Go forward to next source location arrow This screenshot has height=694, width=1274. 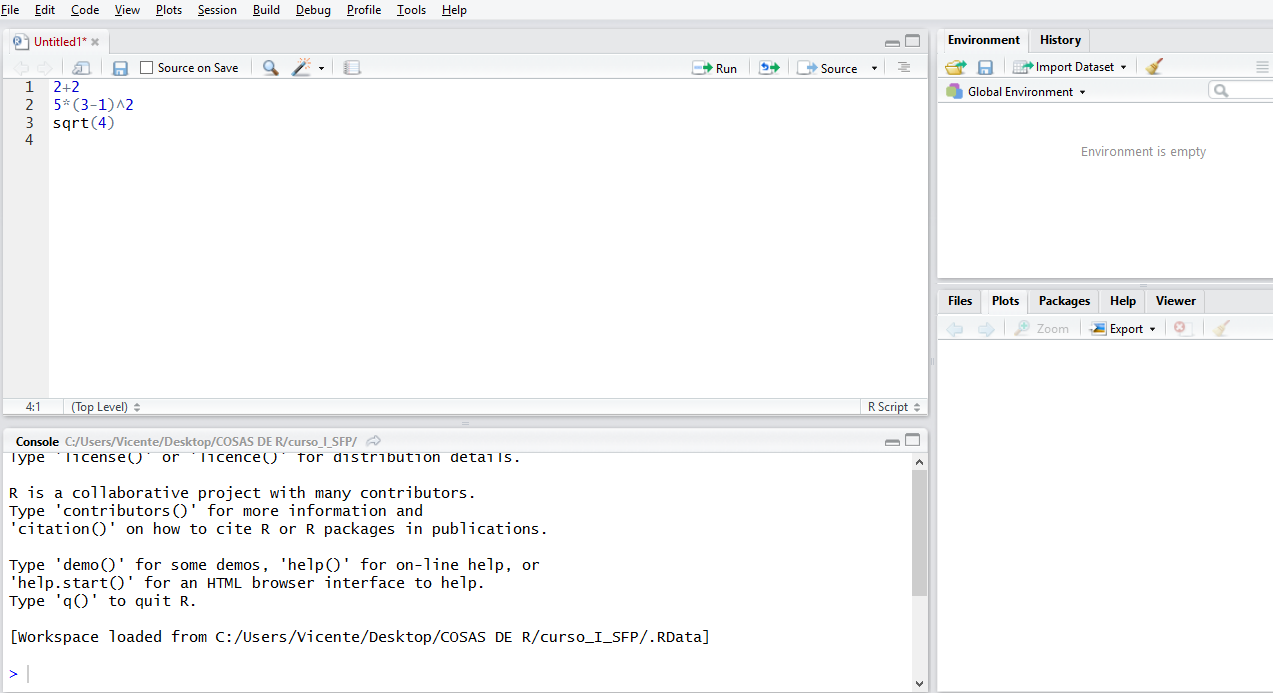[44, 68]
